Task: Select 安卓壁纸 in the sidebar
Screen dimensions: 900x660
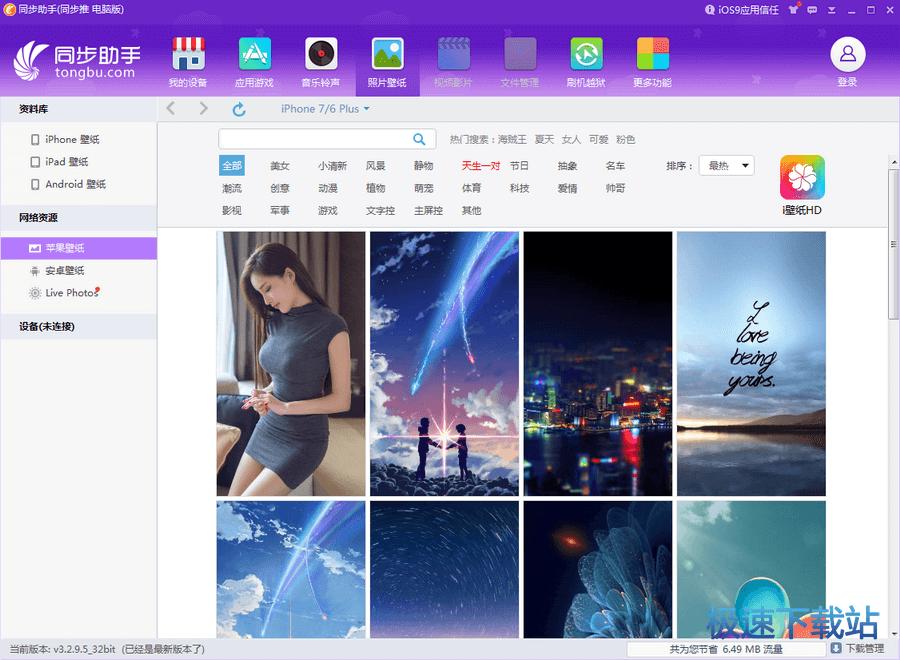Action: tap(64, 271)
